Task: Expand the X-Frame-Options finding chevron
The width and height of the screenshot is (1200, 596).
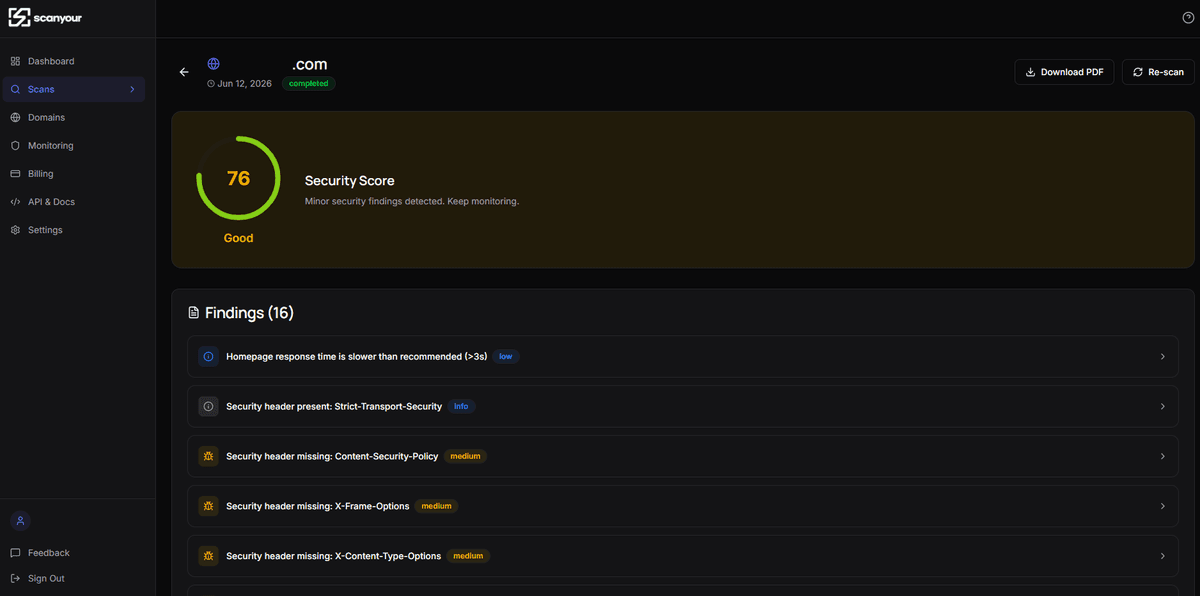Action: click(x=1162, y=506)
